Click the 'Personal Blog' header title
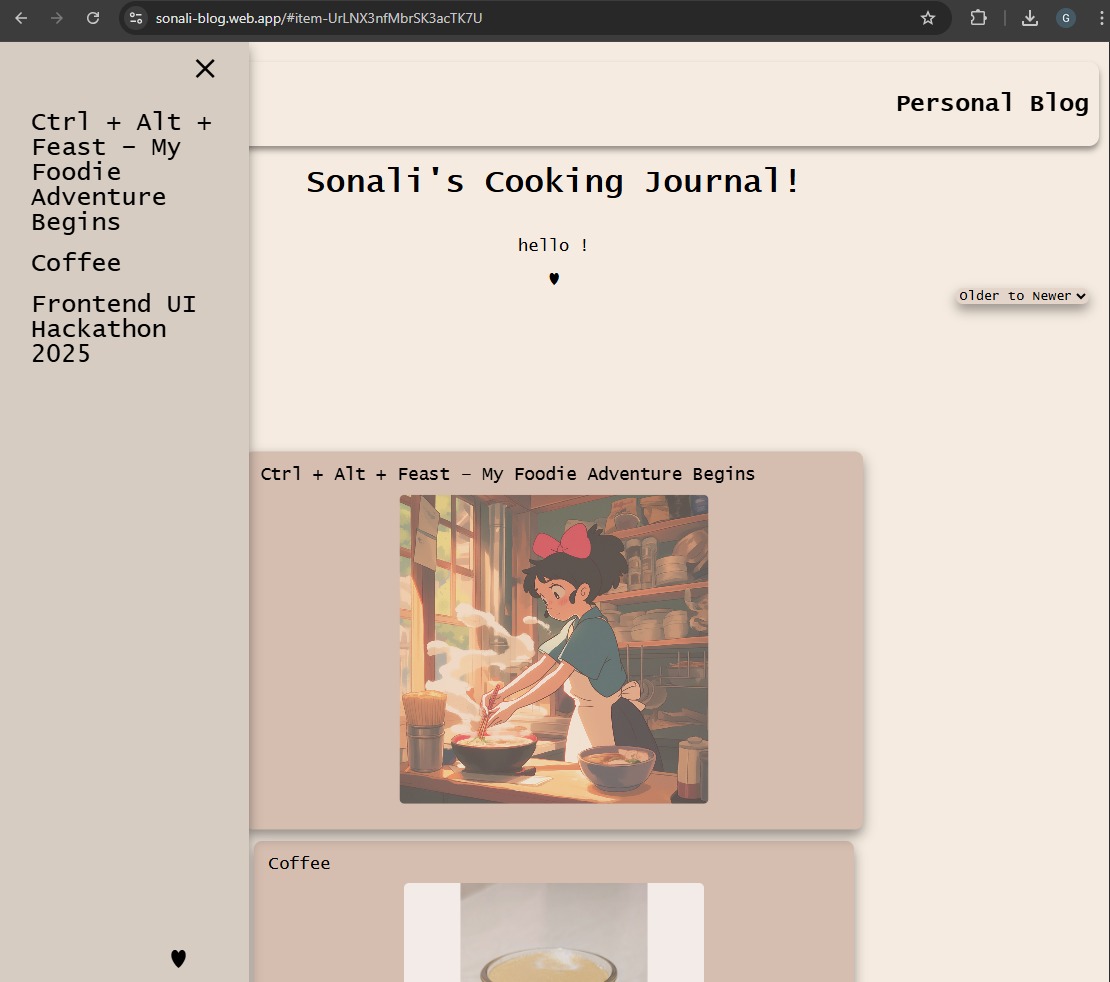This screenshot has height=982, width=1110. (992, 103)
